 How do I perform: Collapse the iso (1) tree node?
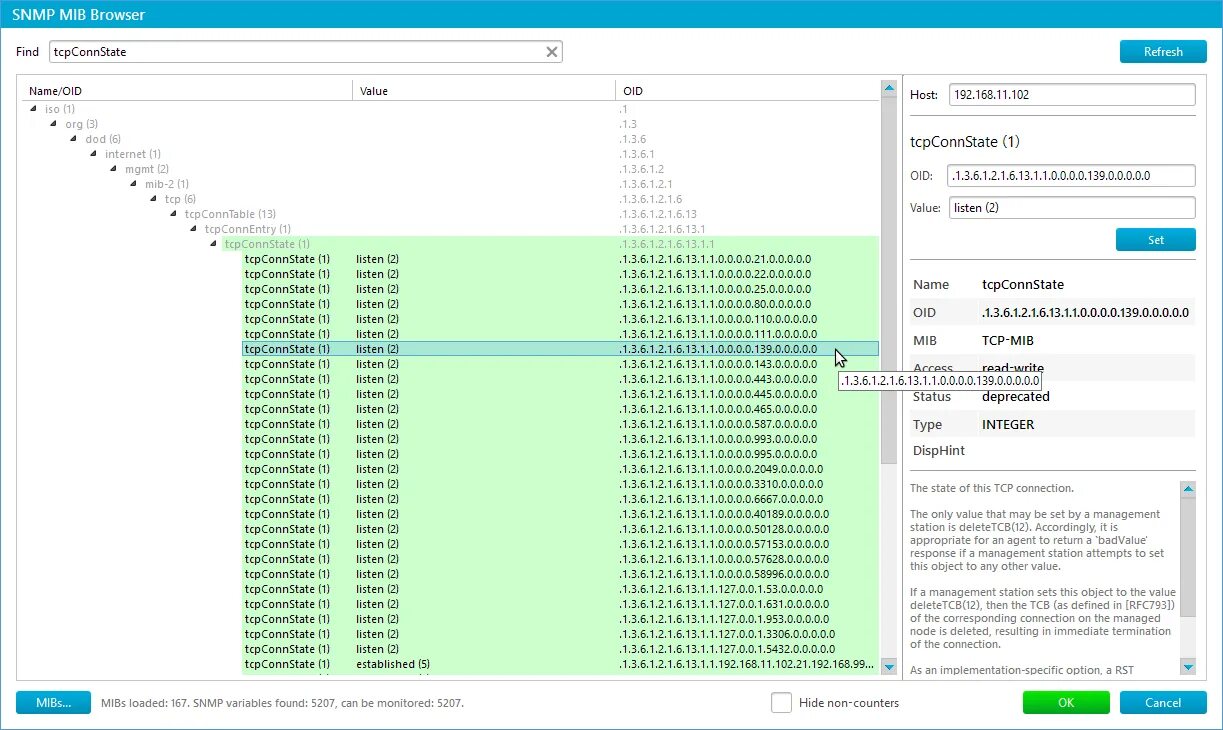point(34,109)
